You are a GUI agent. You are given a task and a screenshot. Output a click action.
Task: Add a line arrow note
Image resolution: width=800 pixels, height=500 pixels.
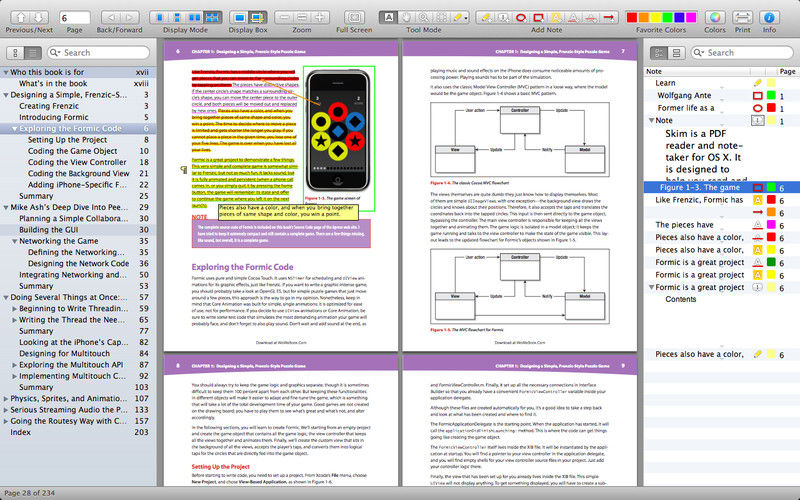click(608, 17)
